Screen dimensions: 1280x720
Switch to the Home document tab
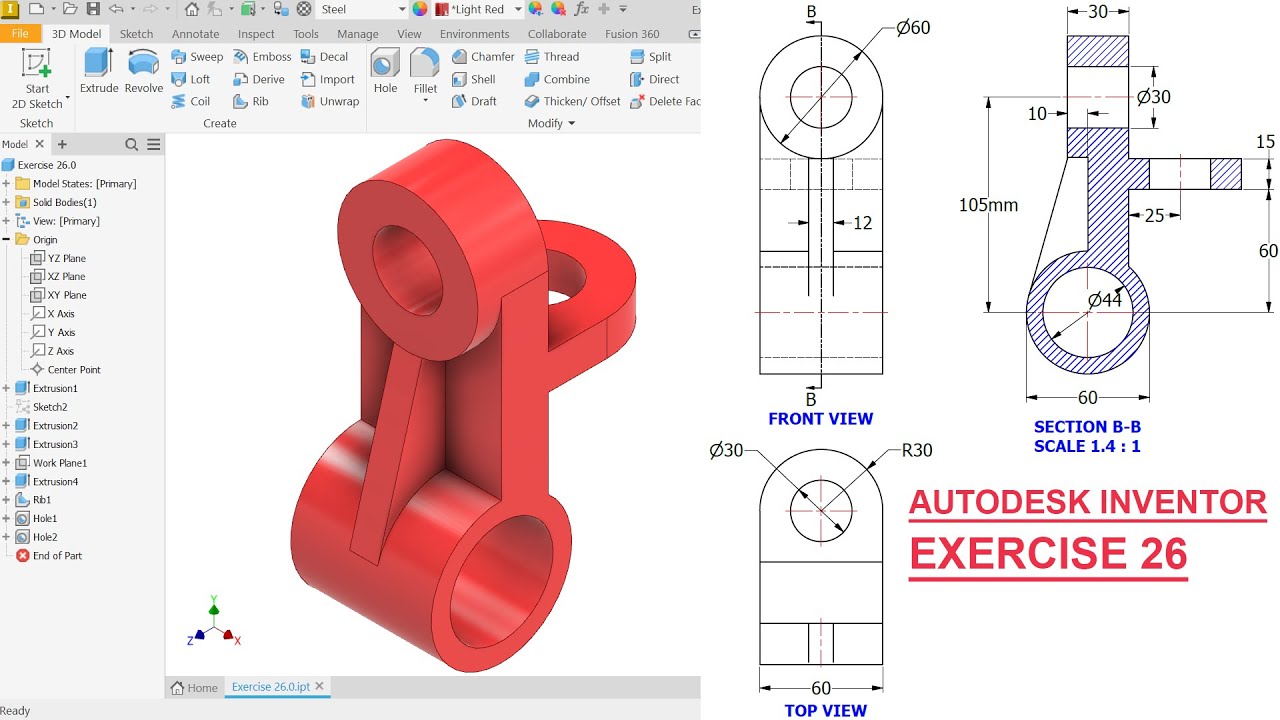pyautogui.click(x=194, y=688)
